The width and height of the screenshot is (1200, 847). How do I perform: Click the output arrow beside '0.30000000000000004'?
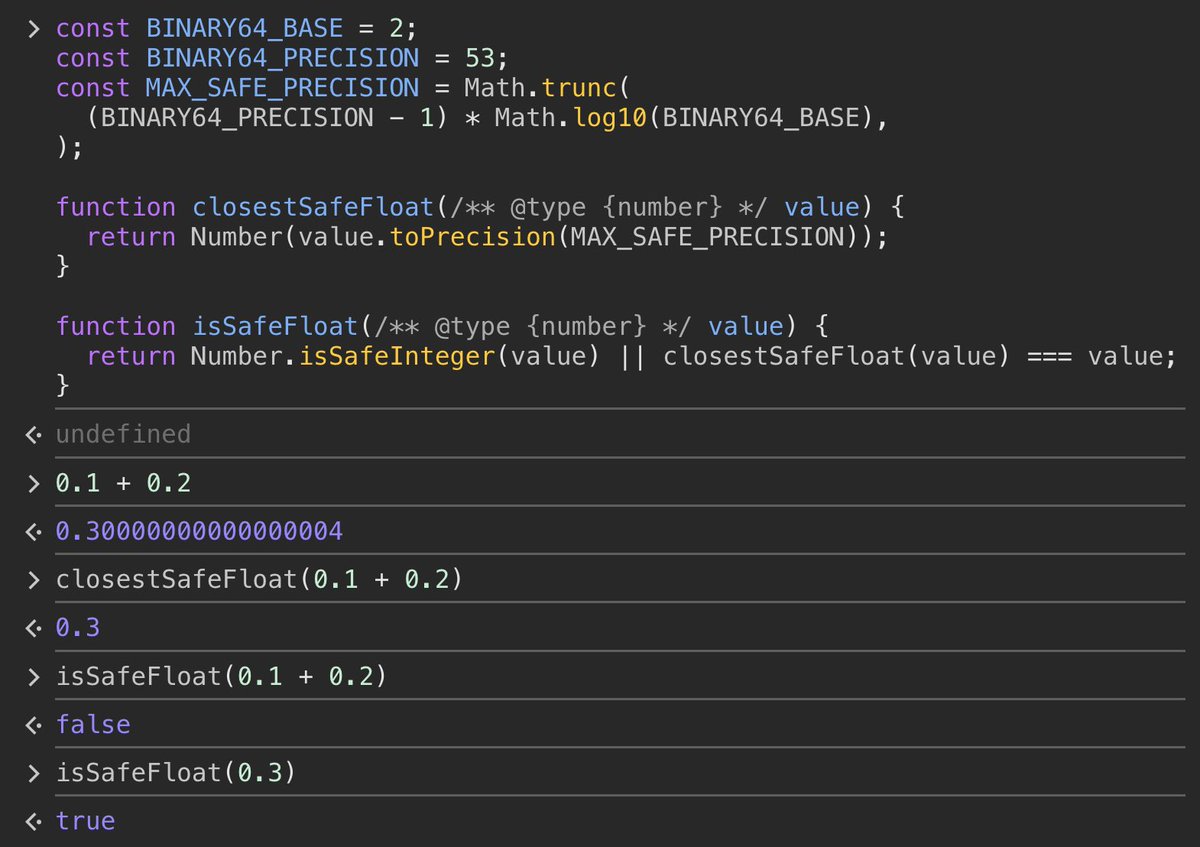click(34, 532)
